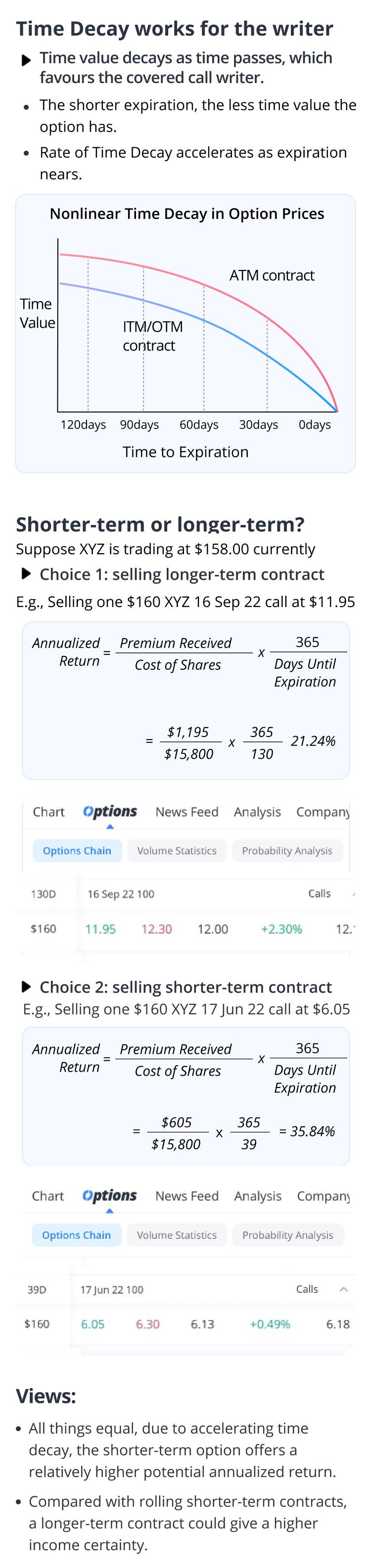The image size is (371, 1568).
Task: Click the +2.30% change in the $160 Sep row
Action: click(281, 929)
